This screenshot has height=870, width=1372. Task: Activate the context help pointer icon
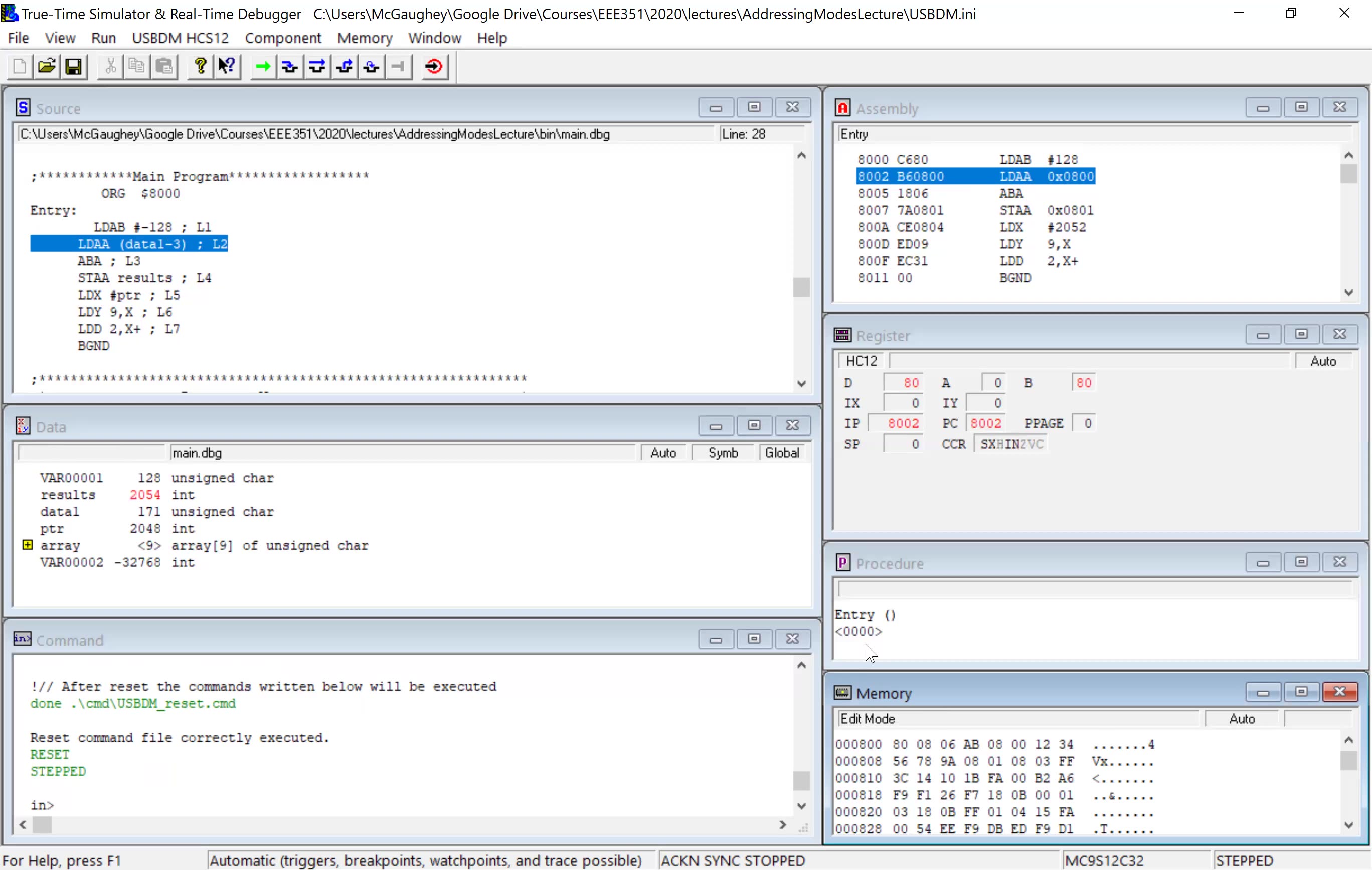coord(227,67)
